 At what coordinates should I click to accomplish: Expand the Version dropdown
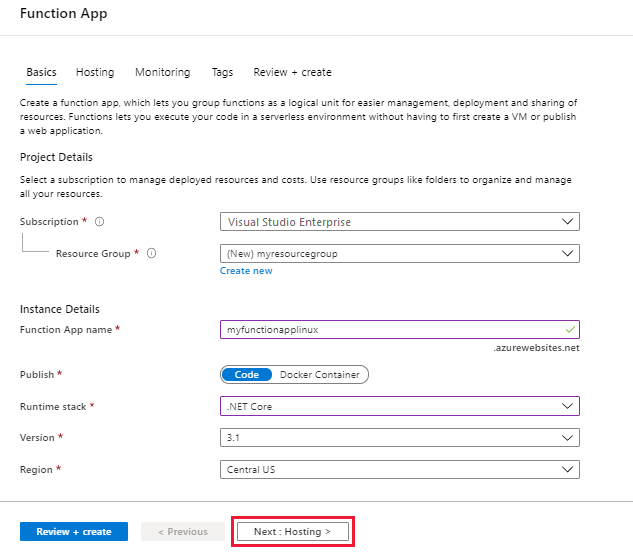pyautogui.click(x=399, y=438)
